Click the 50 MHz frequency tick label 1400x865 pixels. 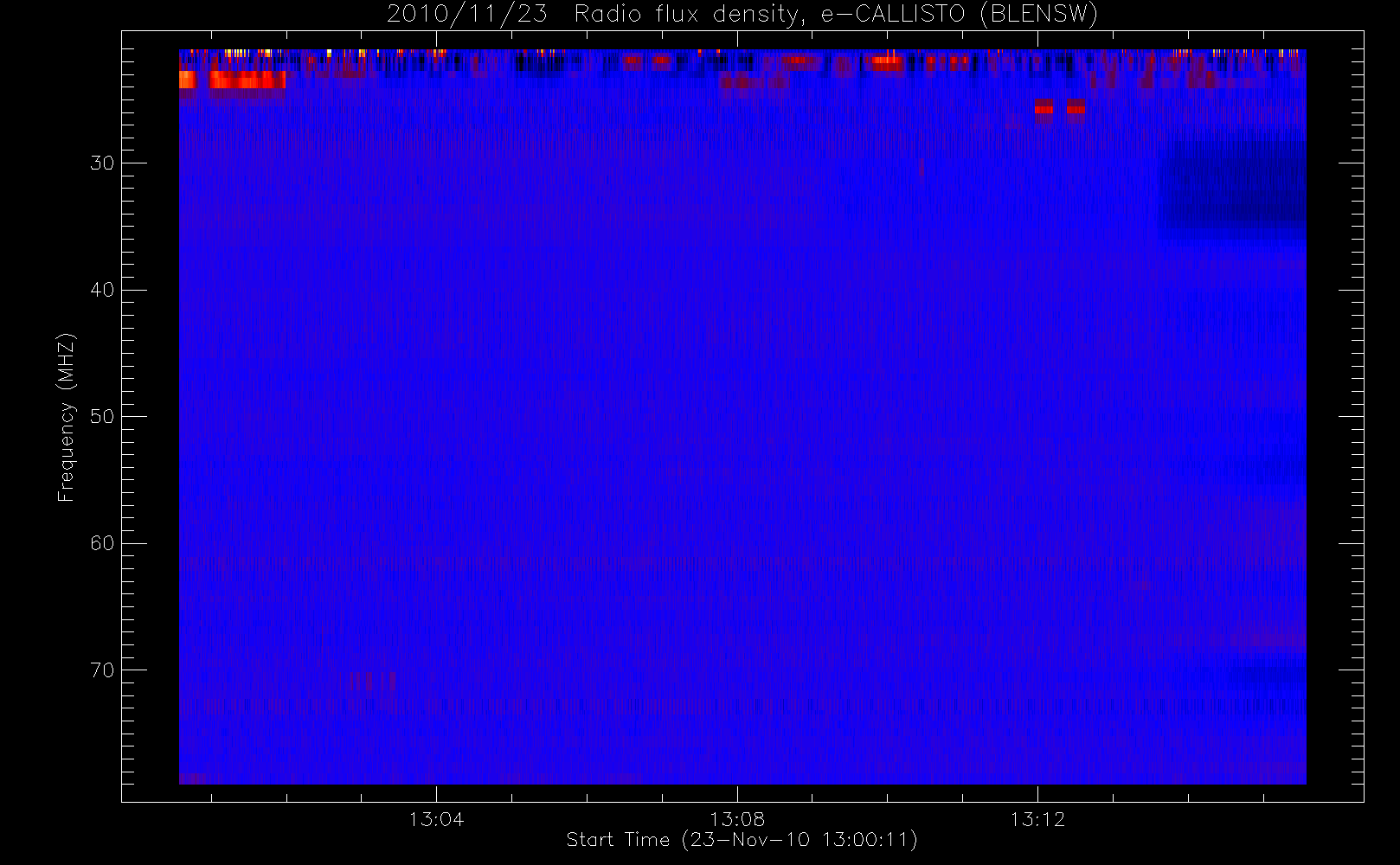[x=101, y=417]
